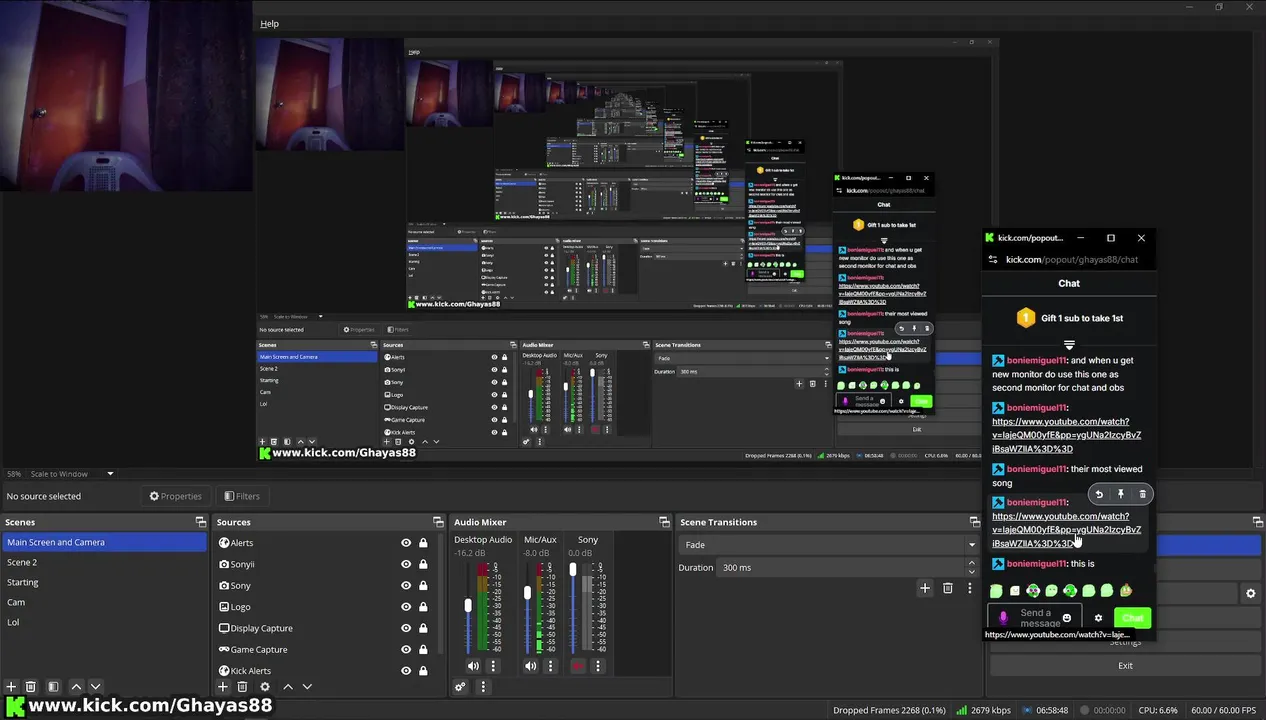The image size is (1266, 720).
Task: Toggle lock on Display Capture source
Action: click(423, 628)
